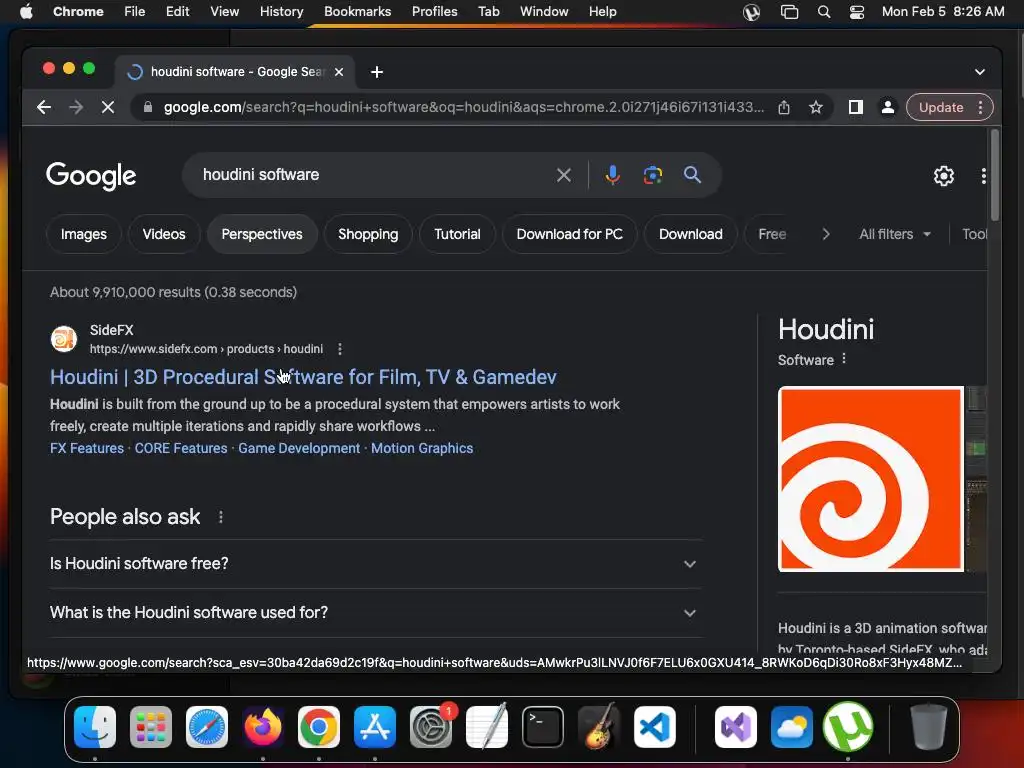Screen dimensions: 1024x768
Task: Open the Chrome side panel
Action: point(856,107)
